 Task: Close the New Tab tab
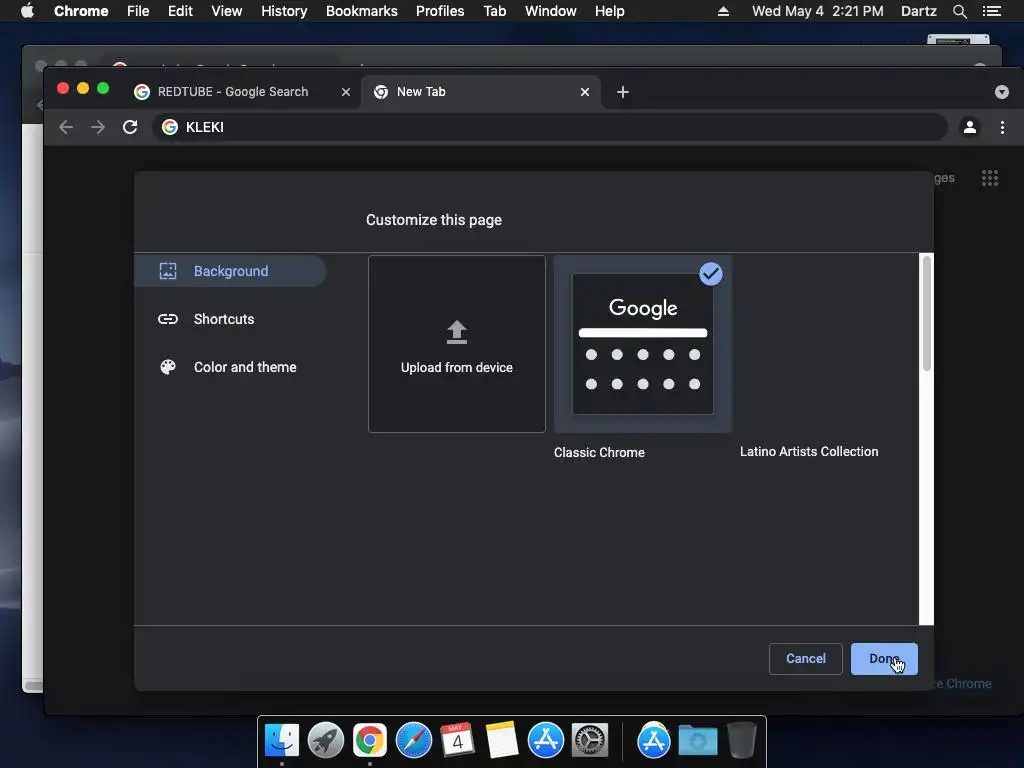pos(584,92)
